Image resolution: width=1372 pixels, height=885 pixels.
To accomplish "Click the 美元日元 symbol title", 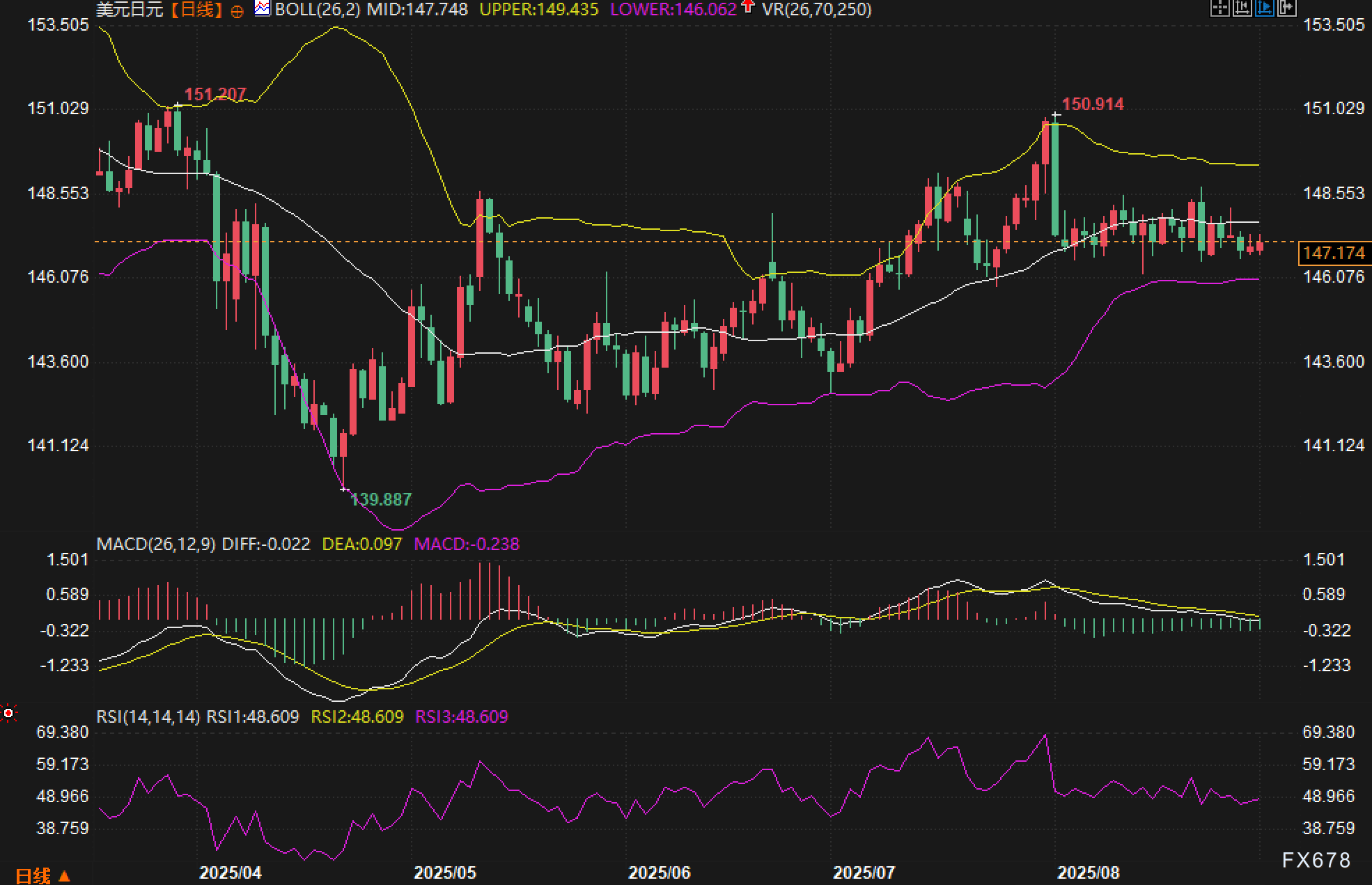I will (x=130, y=10).
